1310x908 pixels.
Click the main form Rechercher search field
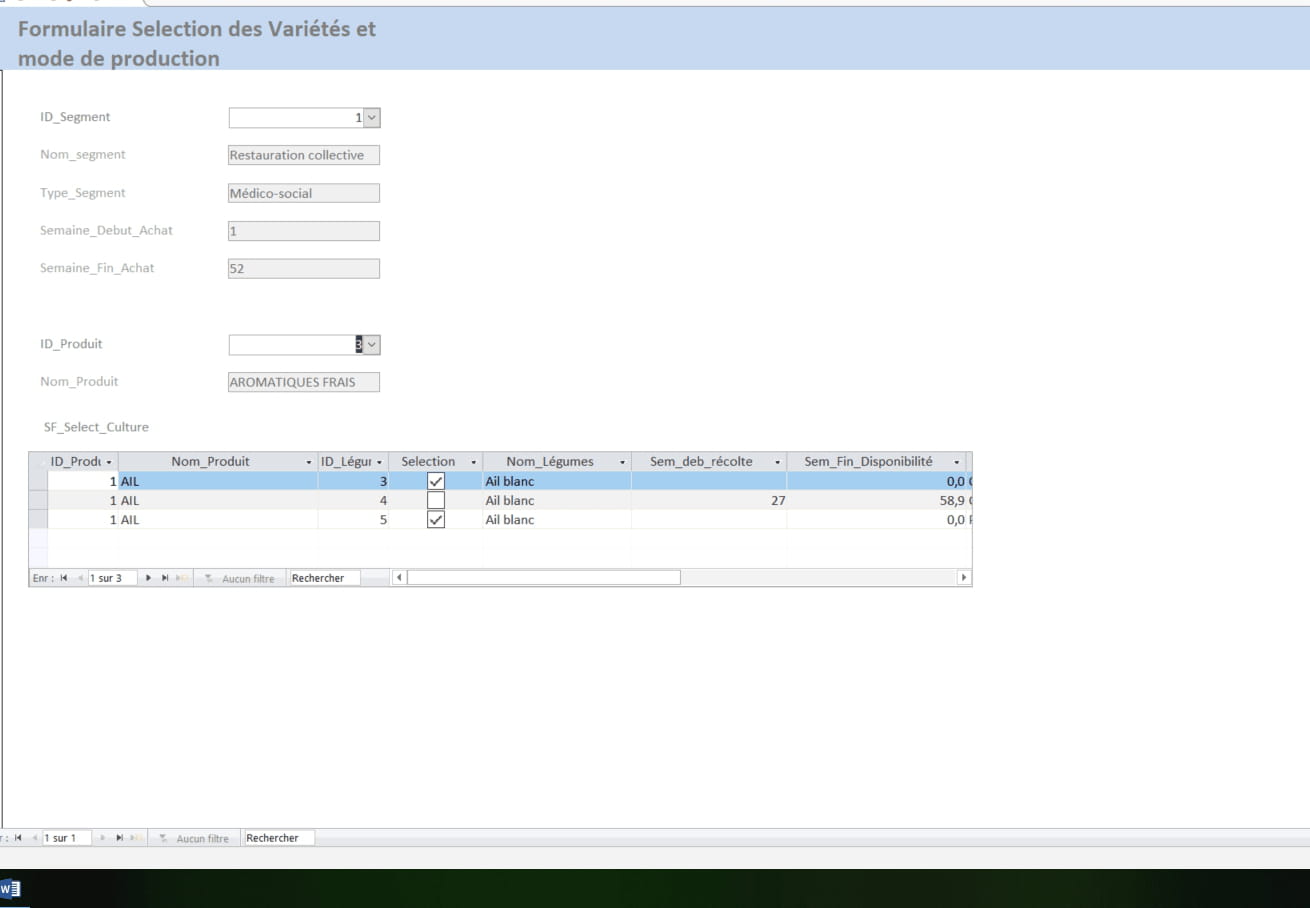click(279, 838)
